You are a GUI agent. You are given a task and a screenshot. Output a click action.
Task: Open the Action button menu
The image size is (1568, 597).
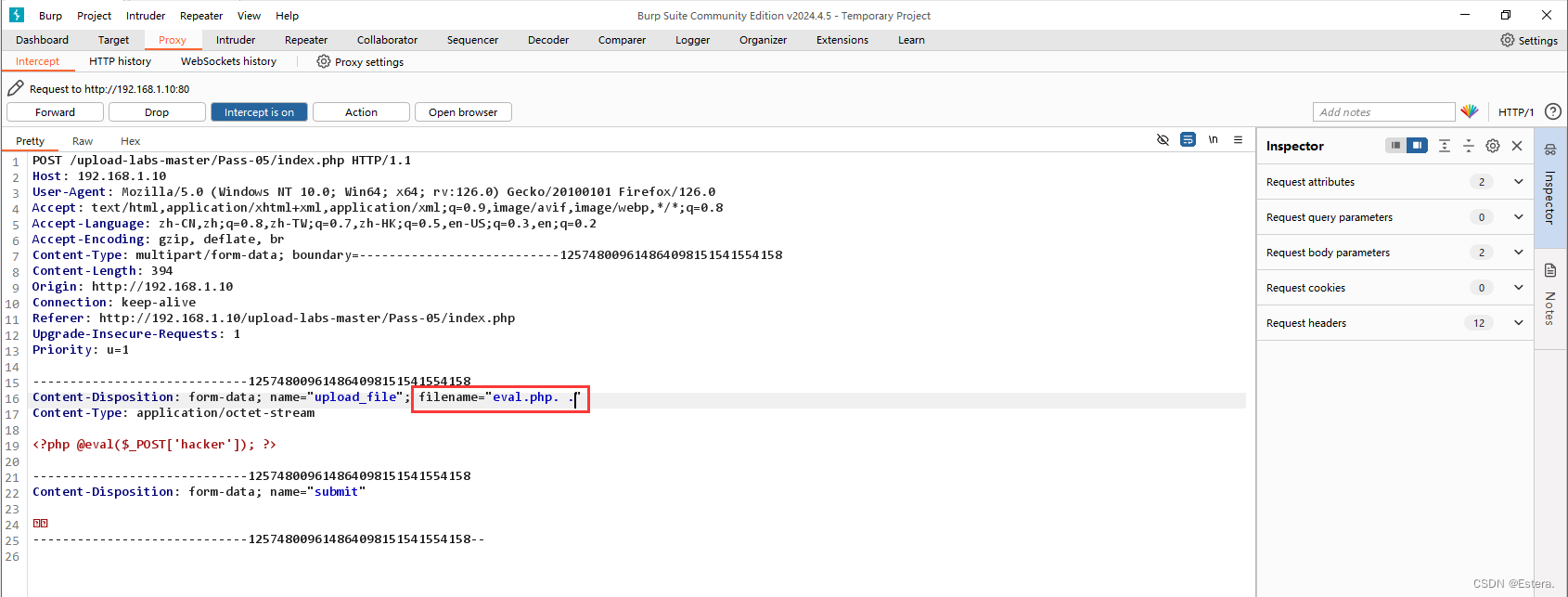point(361,112)
